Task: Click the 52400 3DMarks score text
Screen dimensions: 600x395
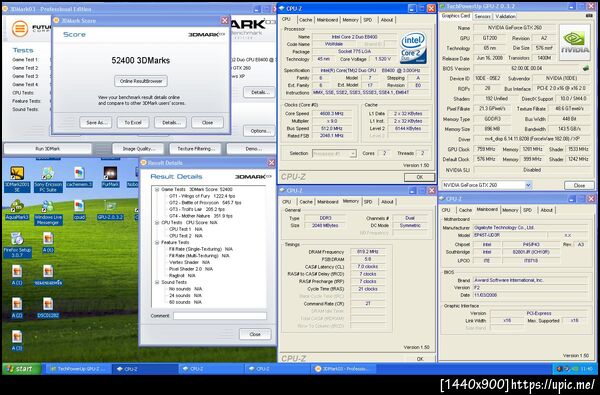Action: (x=141, y=60)
